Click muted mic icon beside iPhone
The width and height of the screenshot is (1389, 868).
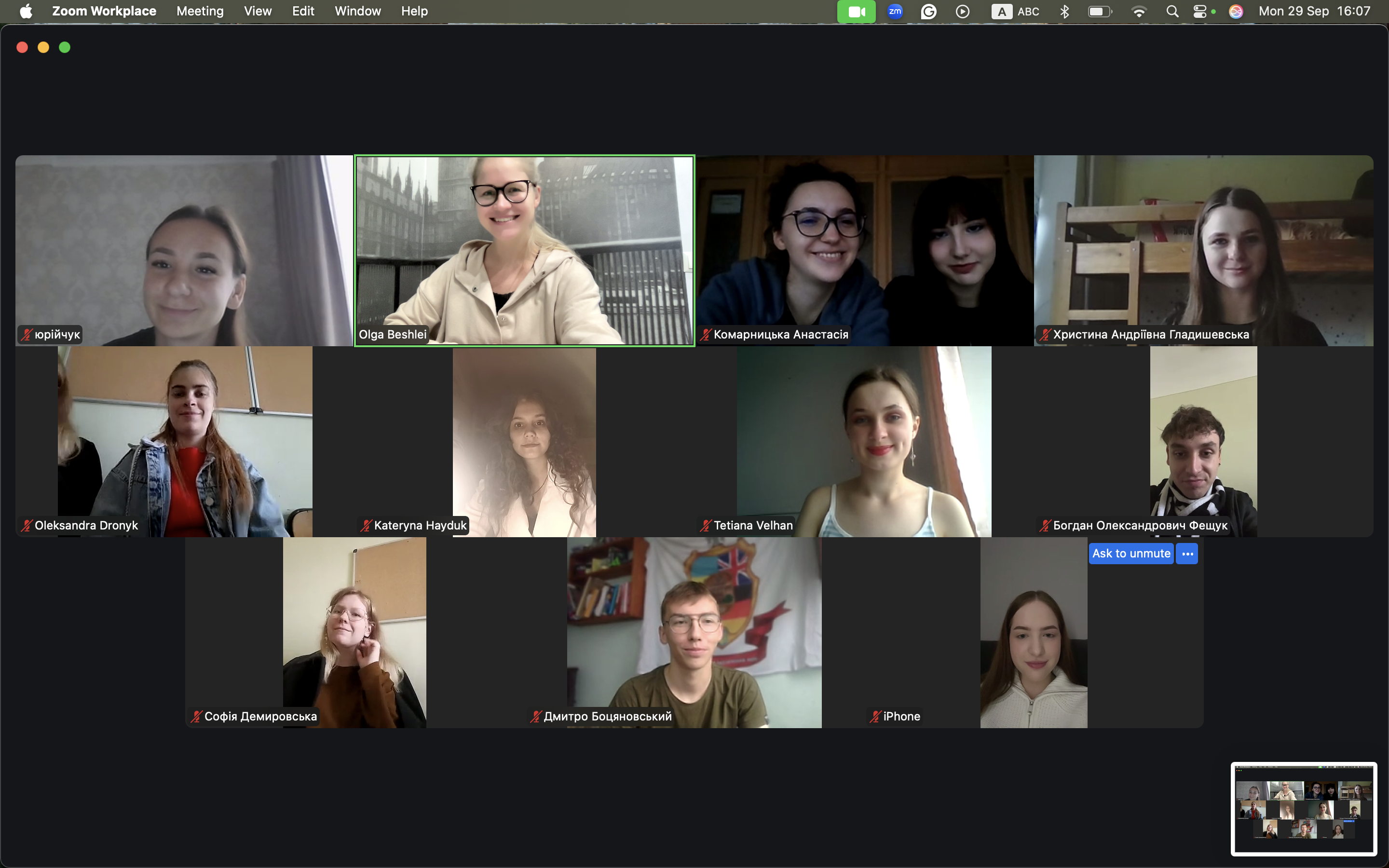(x=875, y=717)
